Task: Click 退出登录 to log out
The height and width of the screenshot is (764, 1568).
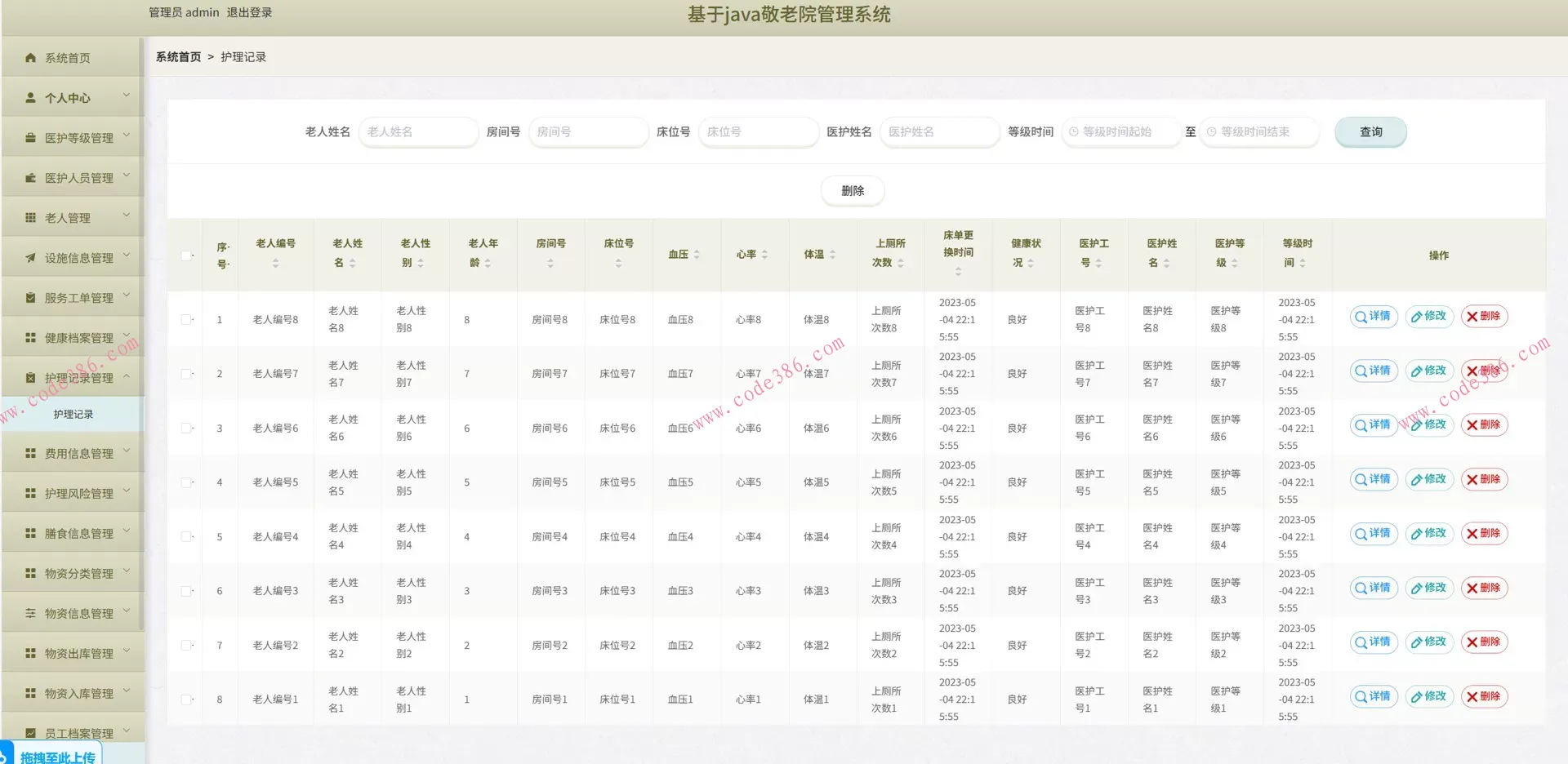Action: 249,12
